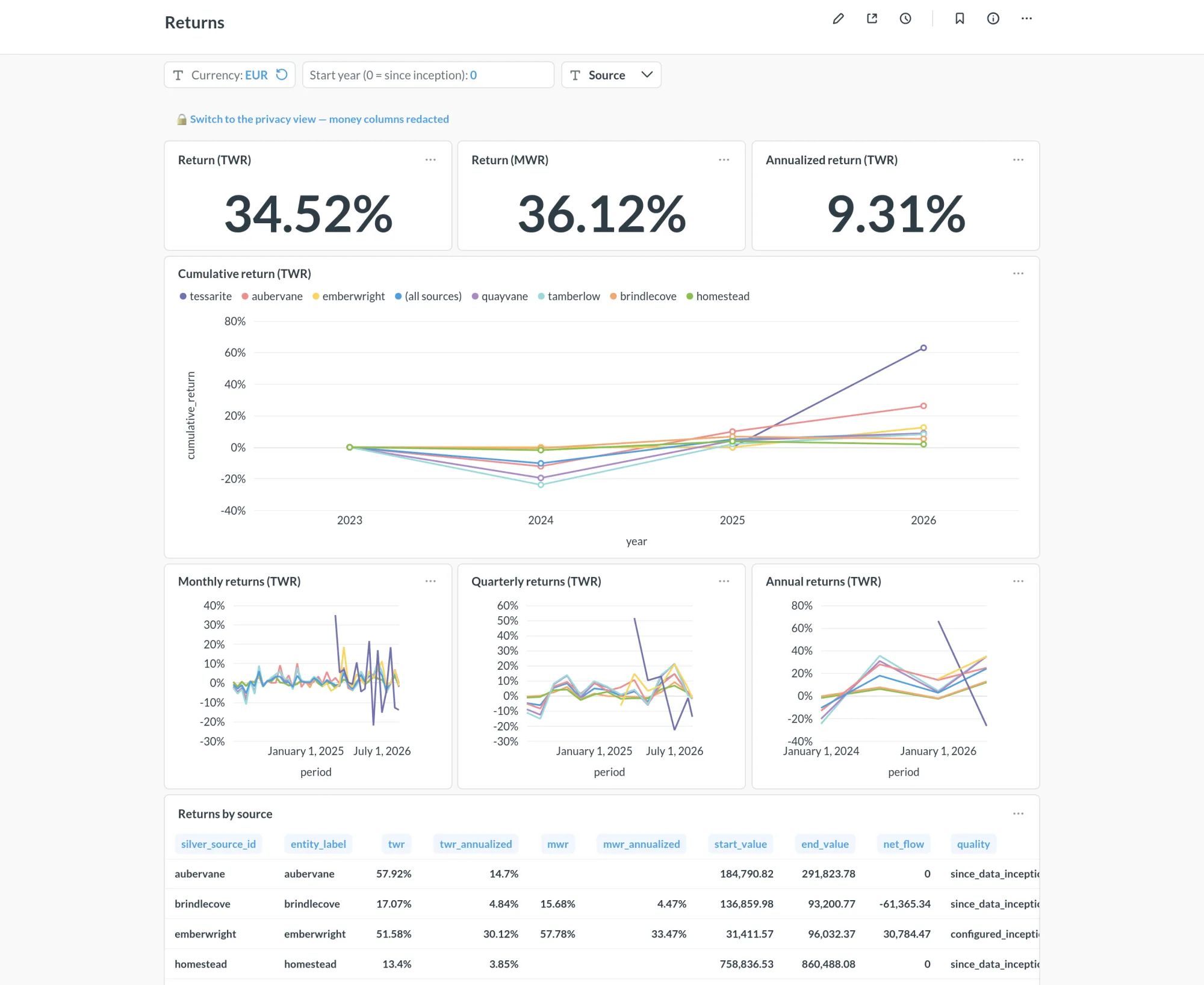Sort table by end_value column
This screenshot has height=985, width=1204.
click(x=825, y=844)
